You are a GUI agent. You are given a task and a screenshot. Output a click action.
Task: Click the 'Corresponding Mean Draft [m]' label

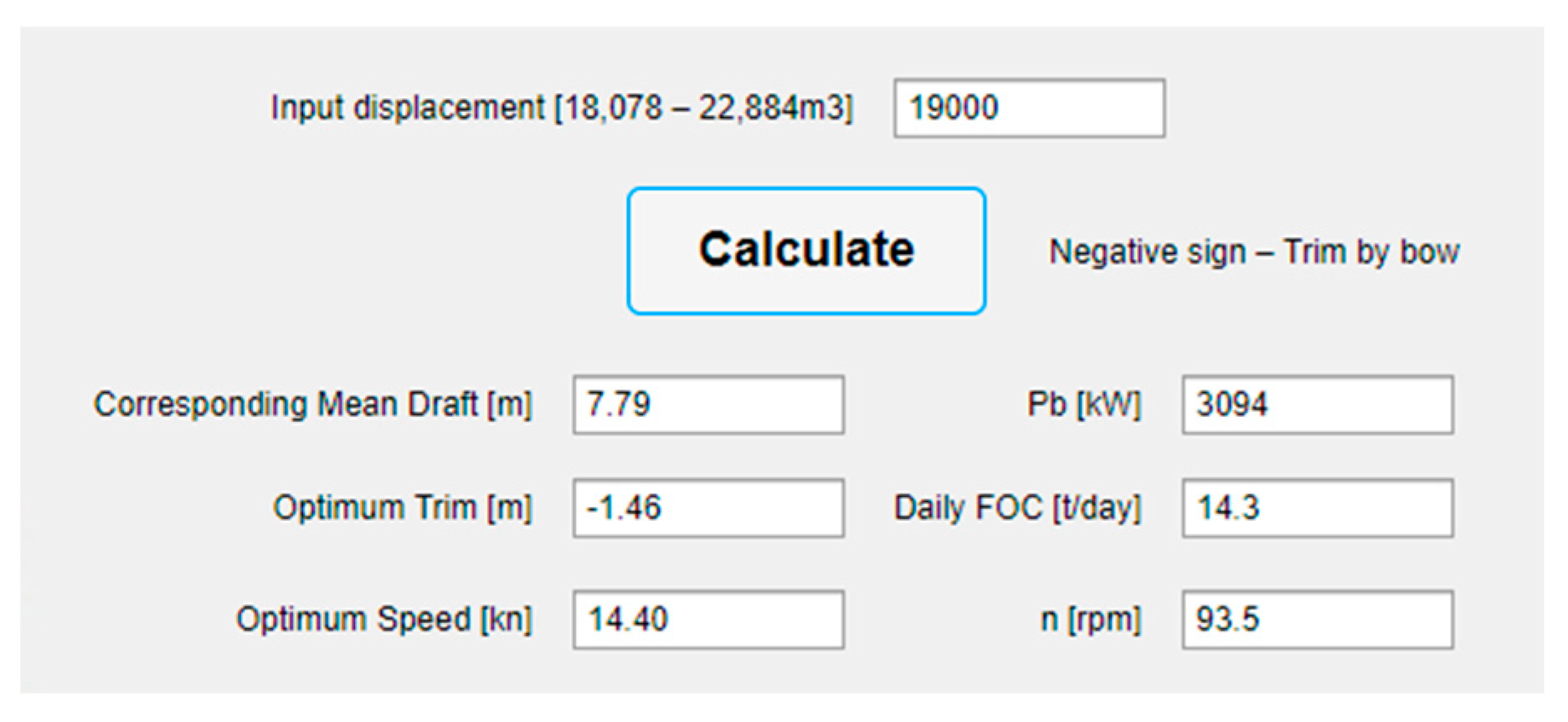(x=312, y=405)
